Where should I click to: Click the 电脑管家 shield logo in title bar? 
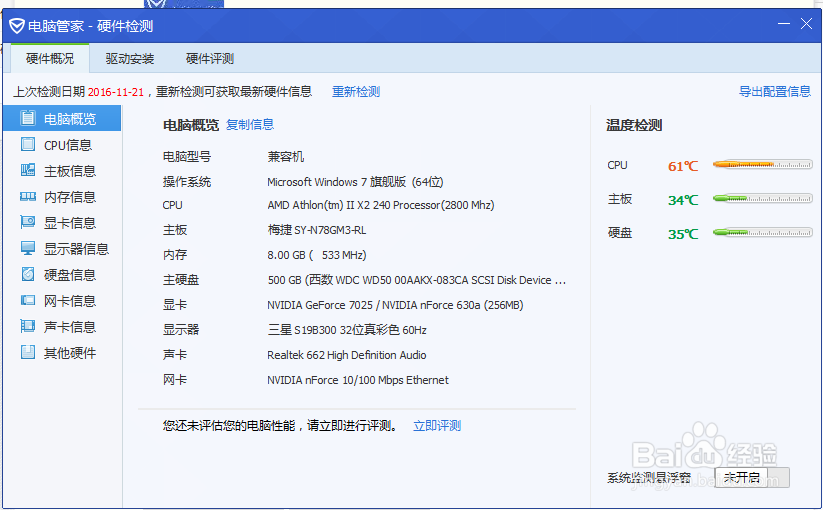pyautogui.click(x=17, y=26)
